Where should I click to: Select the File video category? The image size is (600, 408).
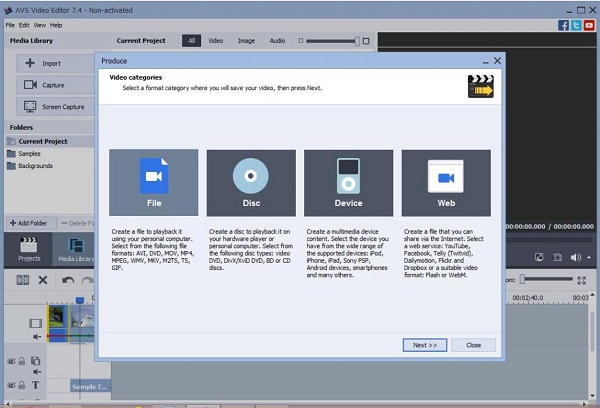coord(153,183)
